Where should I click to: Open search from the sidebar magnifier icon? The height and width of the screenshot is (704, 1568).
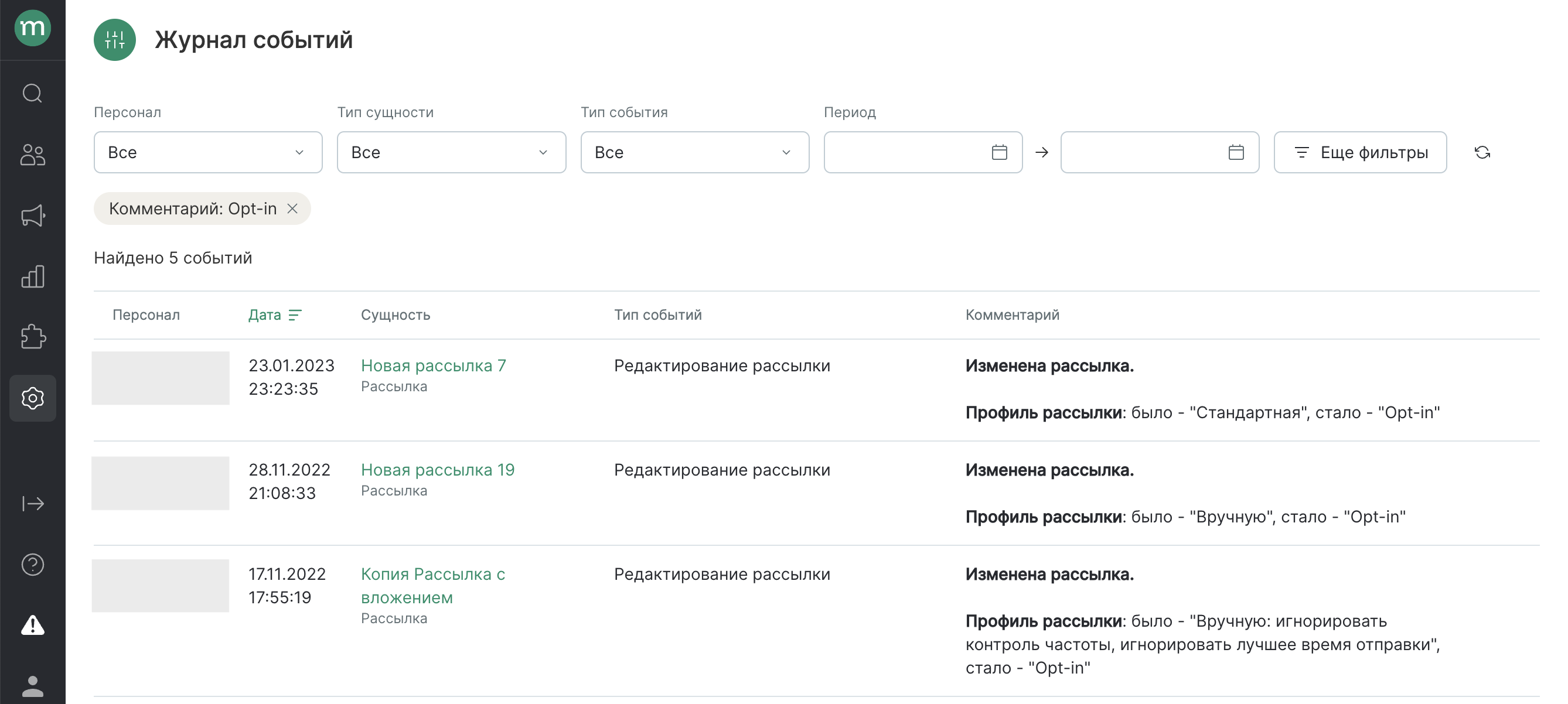32,94
